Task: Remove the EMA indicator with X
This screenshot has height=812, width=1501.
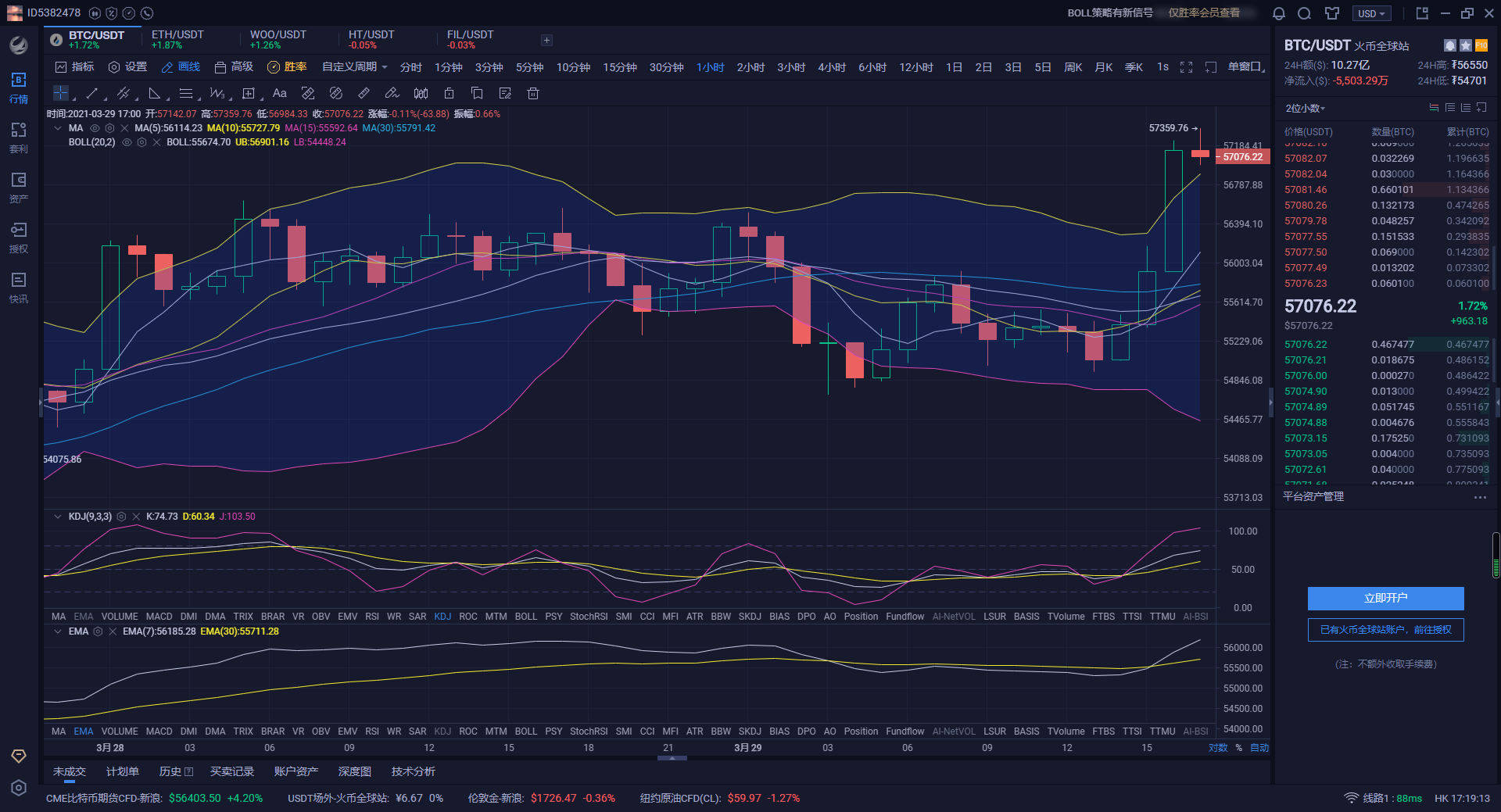Action: coord(113,631)
